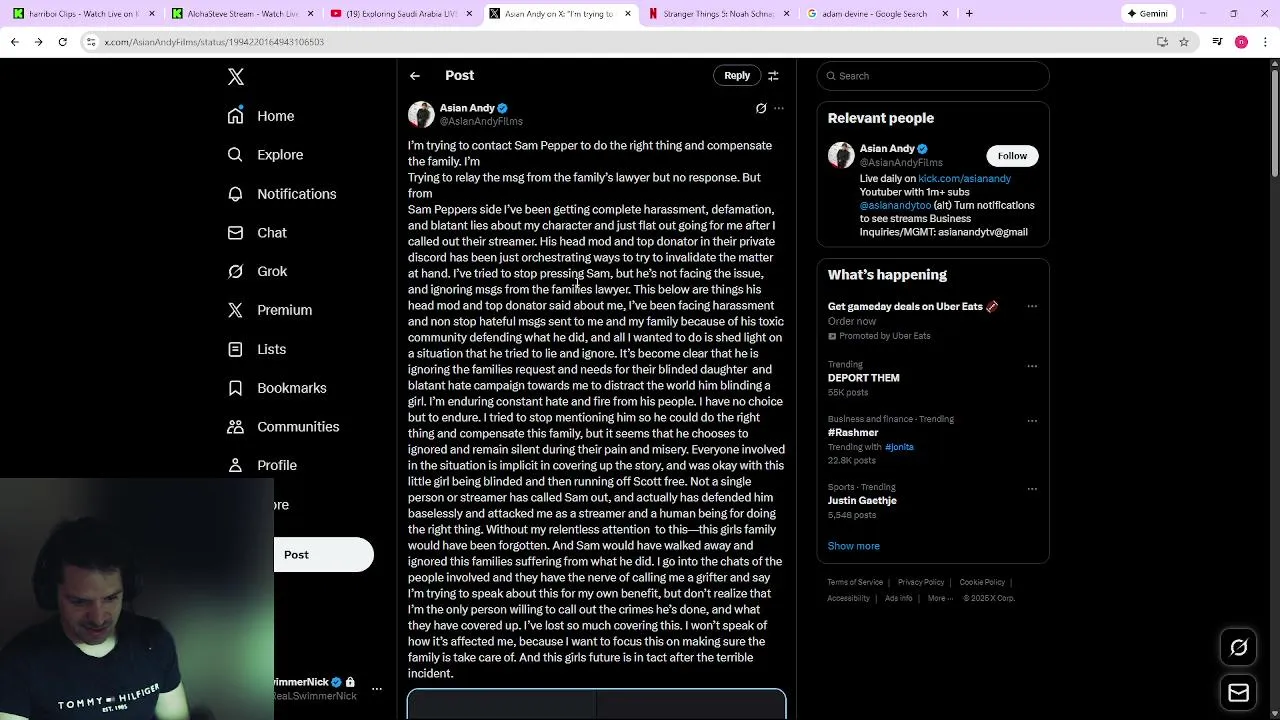1280x720 pixels.
Task: Switch to Stranger Things Netflix tab
Action: coord(718,14)
